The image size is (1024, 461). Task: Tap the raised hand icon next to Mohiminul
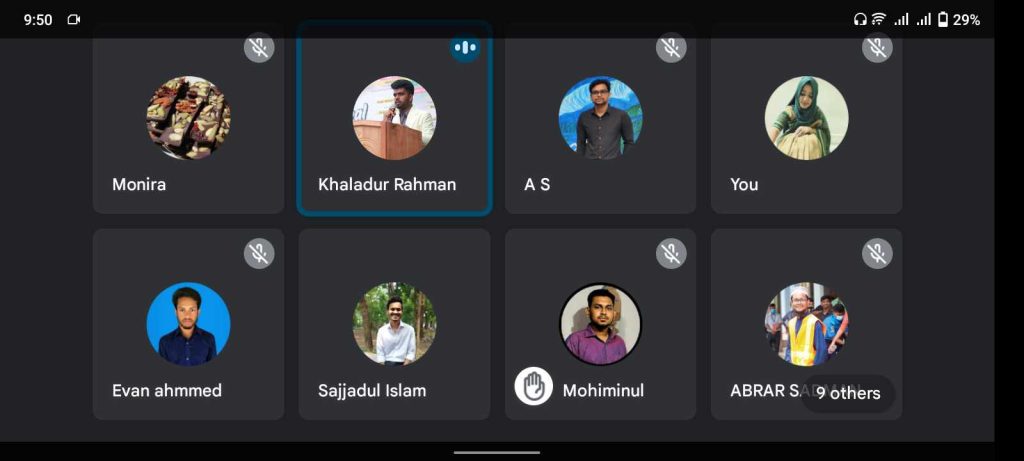534,386
